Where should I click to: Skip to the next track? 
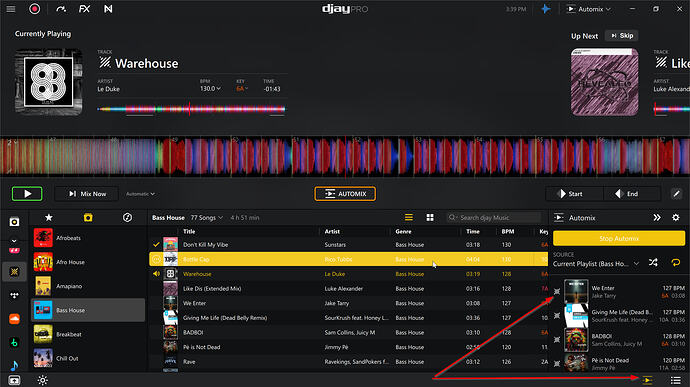622,36
